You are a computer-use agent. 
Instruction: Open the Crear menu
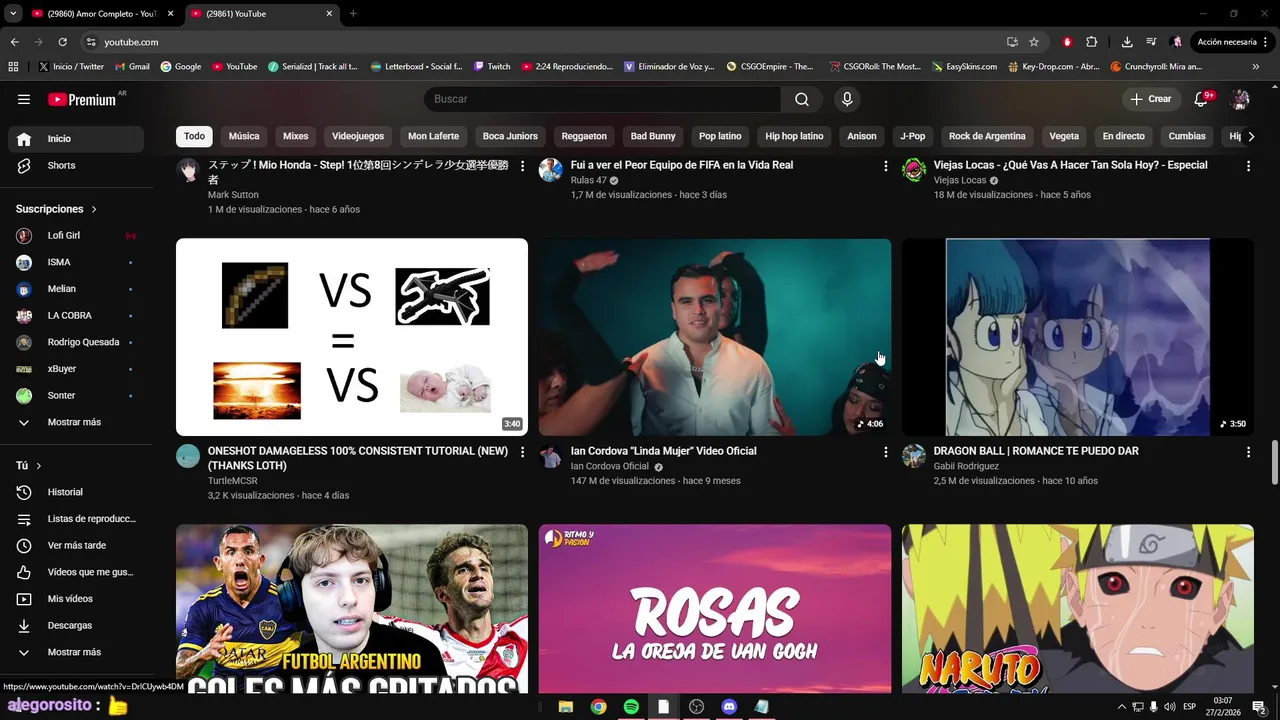[1150, 99]
